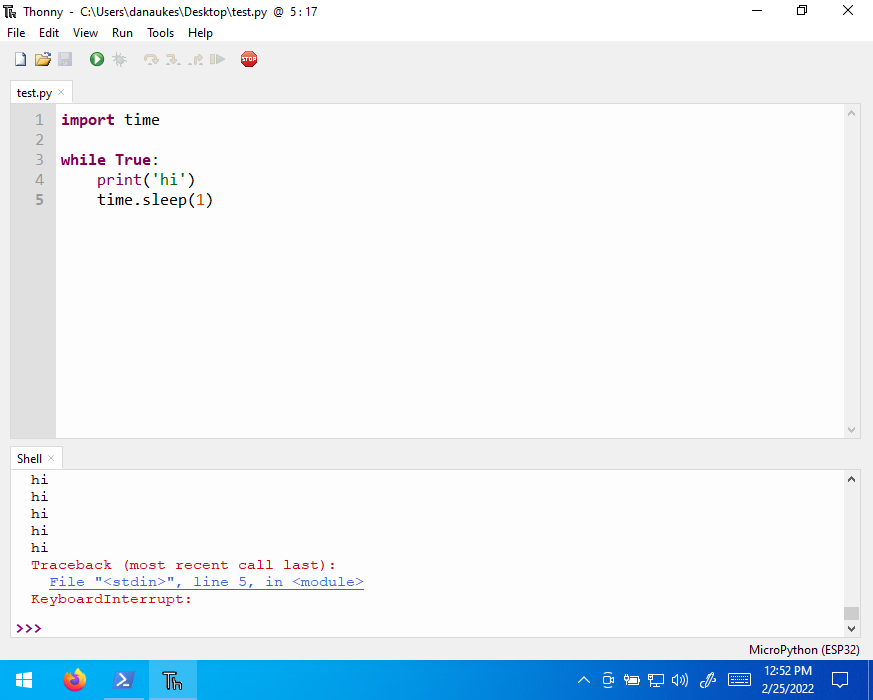Click the editor scrollbar down arrow

(851, 429)
